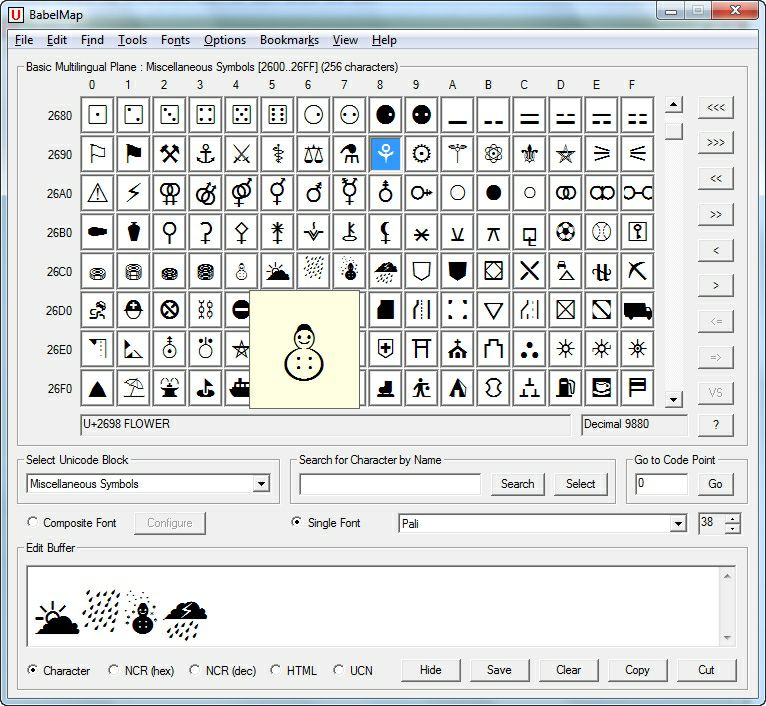Select the Composite Font radio button
Image resolution: width=766 pixels, height=706 pixels.
click(x=33, y=522)
